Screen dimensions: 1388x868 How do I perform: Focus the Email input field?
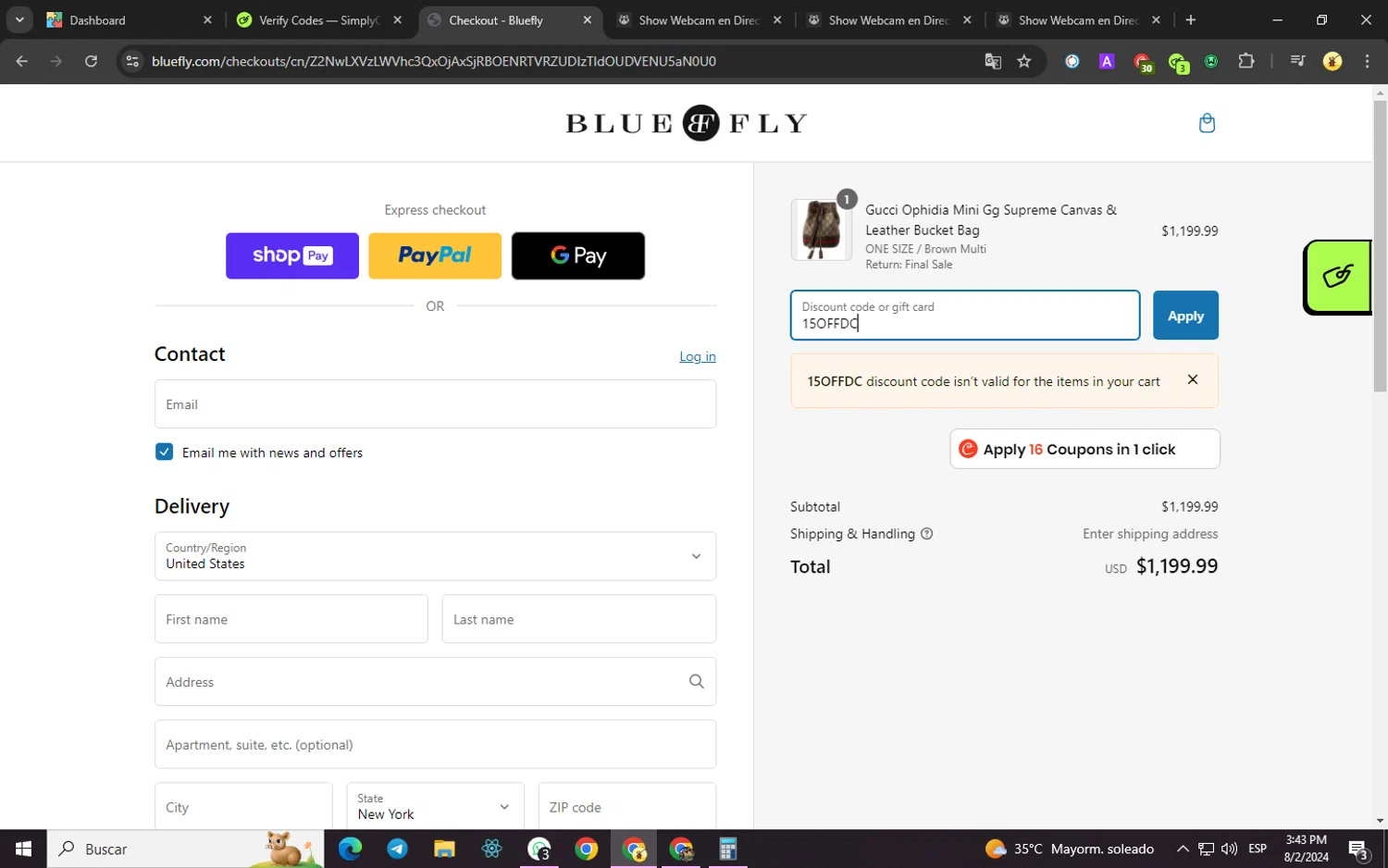tap(435, 404)
